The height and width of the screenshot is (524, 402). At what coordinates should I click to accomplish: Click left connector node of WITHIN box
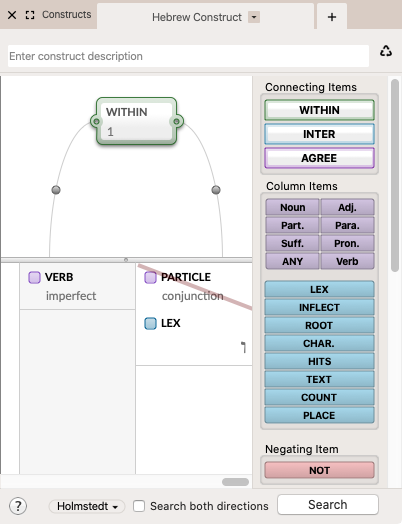point(96,121)
